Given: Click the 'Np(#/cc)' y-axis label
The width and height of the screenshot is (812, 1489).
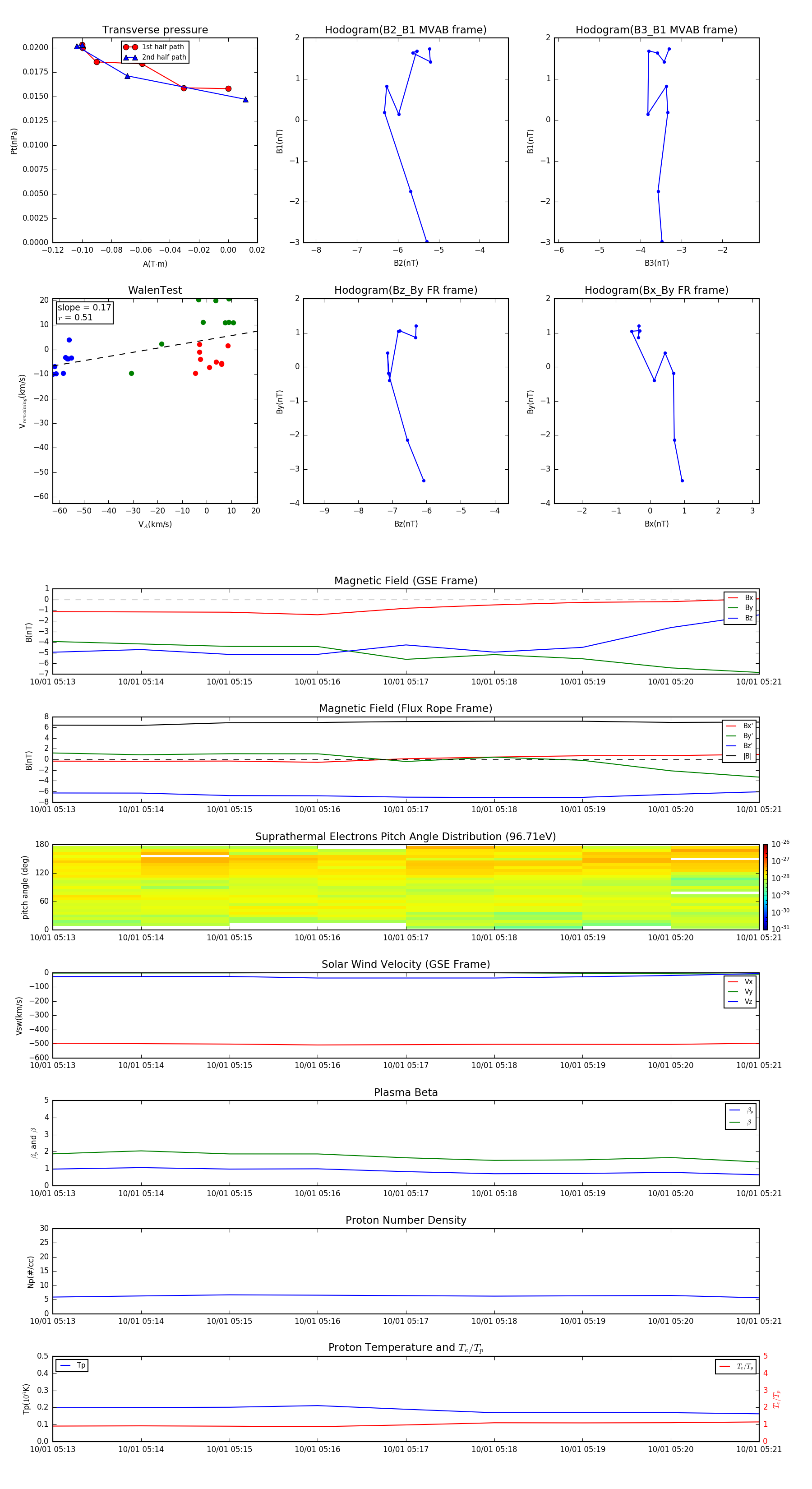Looking at the screenshot, I should pyautogui.click(x=31, y=1272).
